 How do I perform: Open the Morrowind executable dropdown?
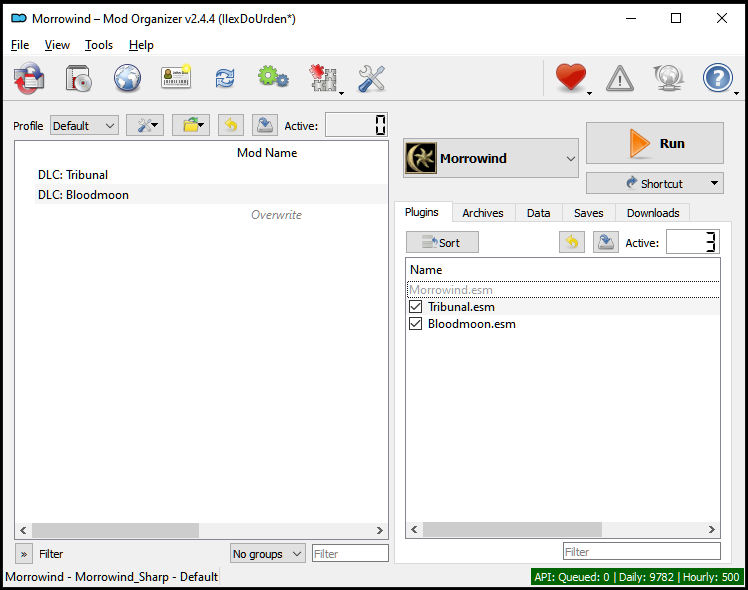[x=491, y=158]
